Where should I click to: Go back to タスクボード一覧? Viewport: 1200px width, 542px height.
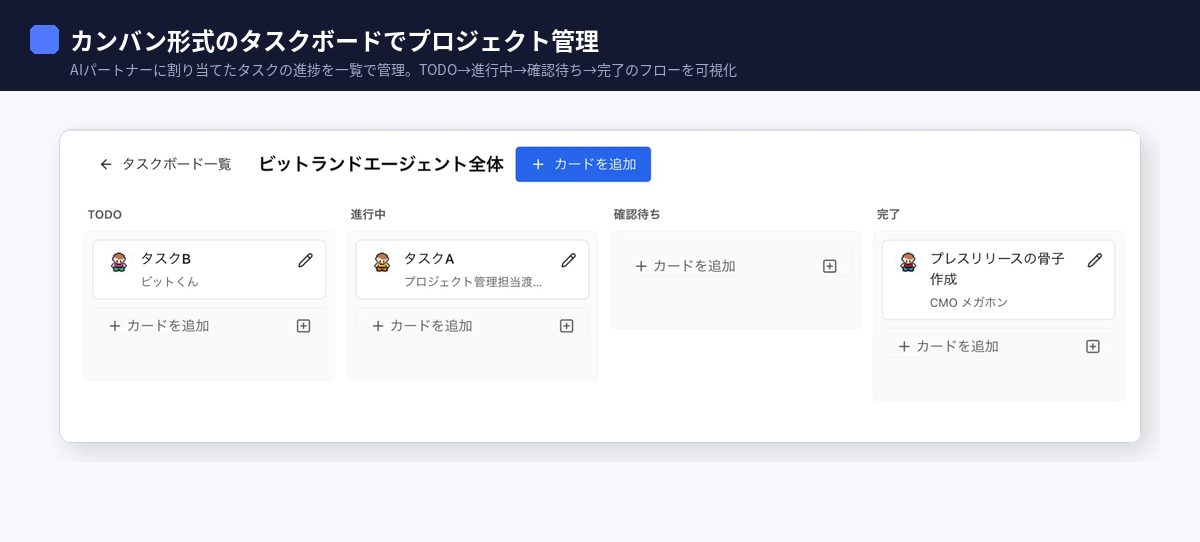point(176,164)
